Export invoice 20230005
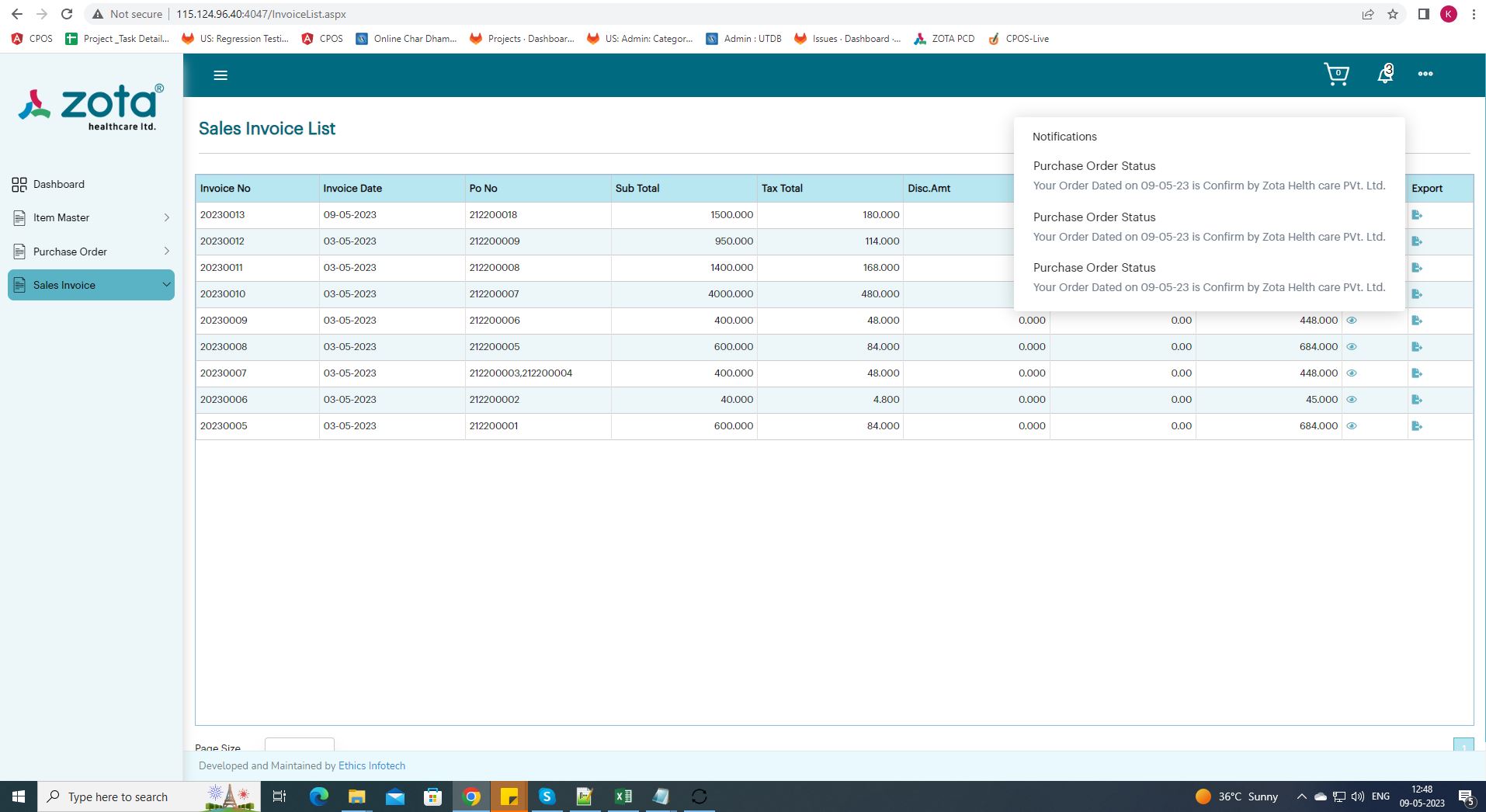Image resolution: width=1486 pixels, height=812 pixels. pyautogui.click(x=1416, y=426)
